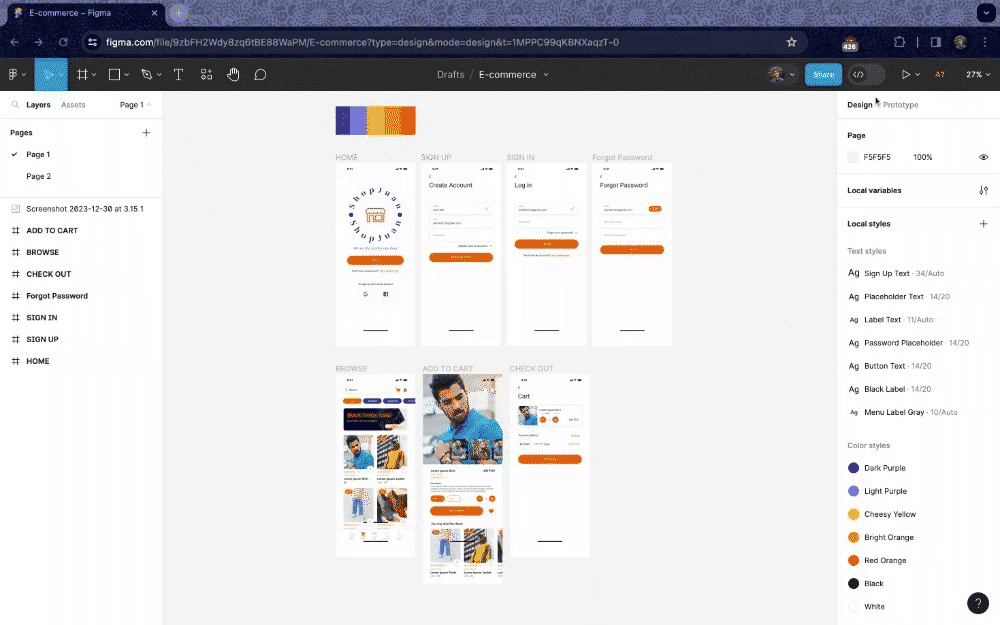The image size is (1000, 625).
Task: Select the Pen tool
Action: (x=147, y=75)
